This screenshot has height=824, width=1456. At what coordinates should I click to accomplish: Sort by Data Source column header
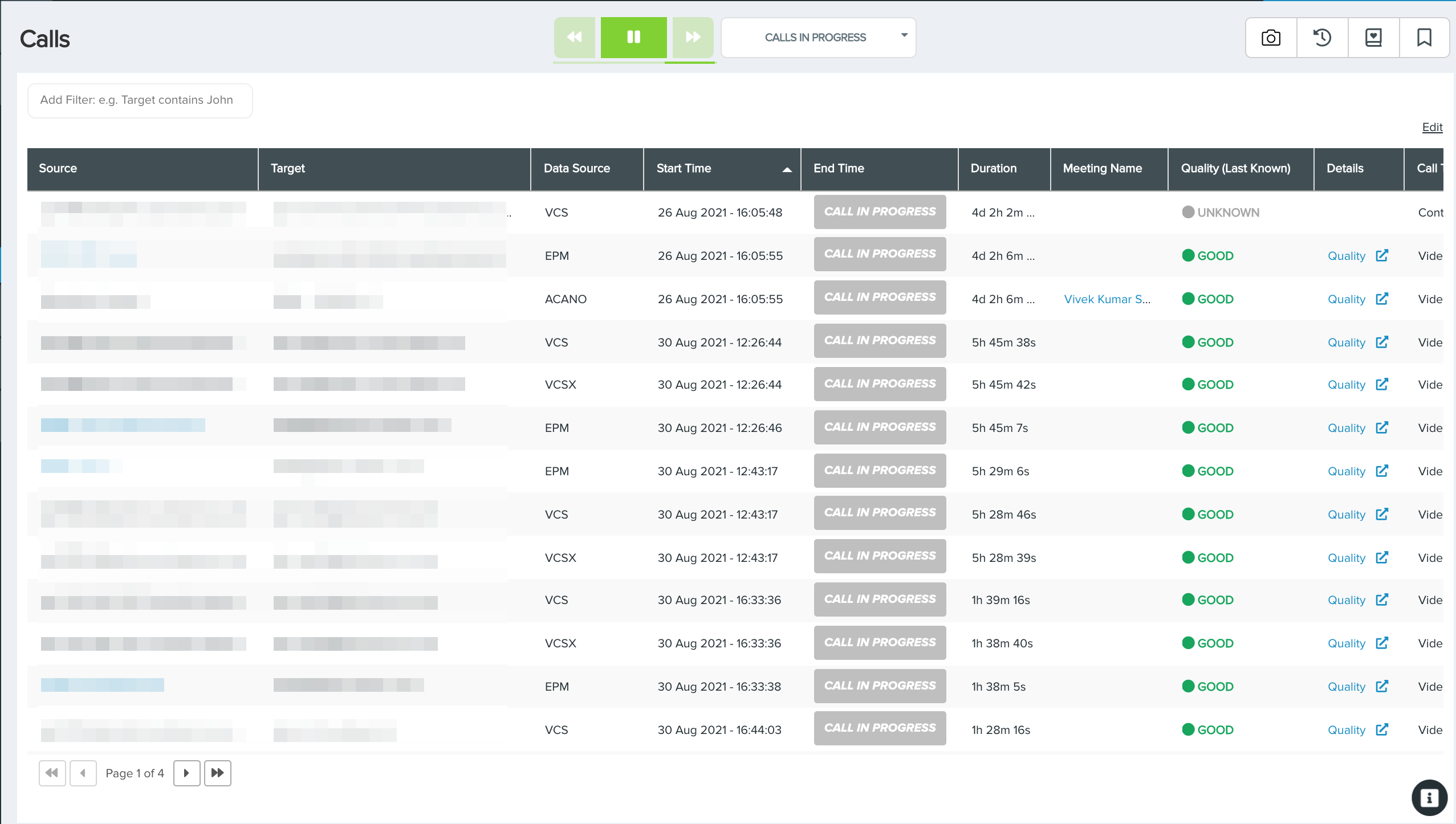click(x=587, y=169)
